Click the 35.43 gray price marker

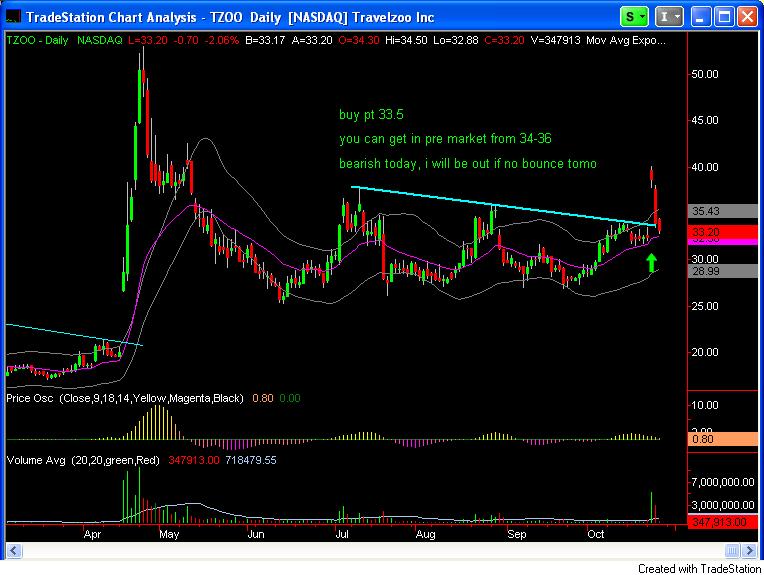click(723, 211)
